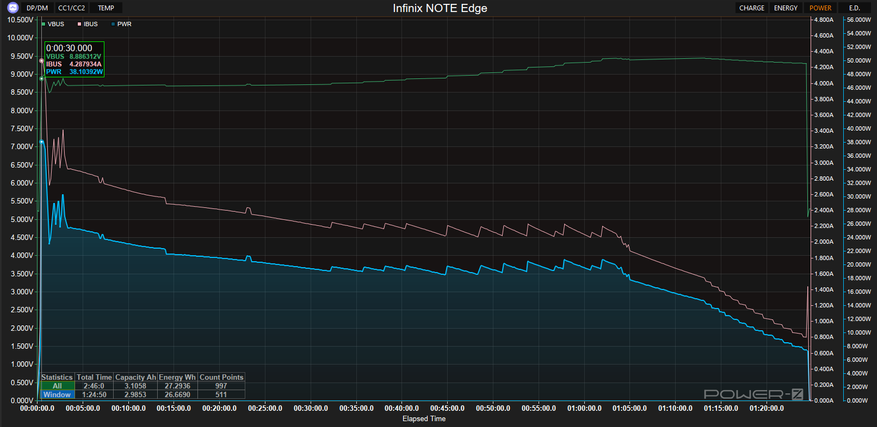The height and width of the screenshot is (427, 877).
Task: Click the 26.6690 window energy value
Action: pyautogui.click(x=178, y=394)
